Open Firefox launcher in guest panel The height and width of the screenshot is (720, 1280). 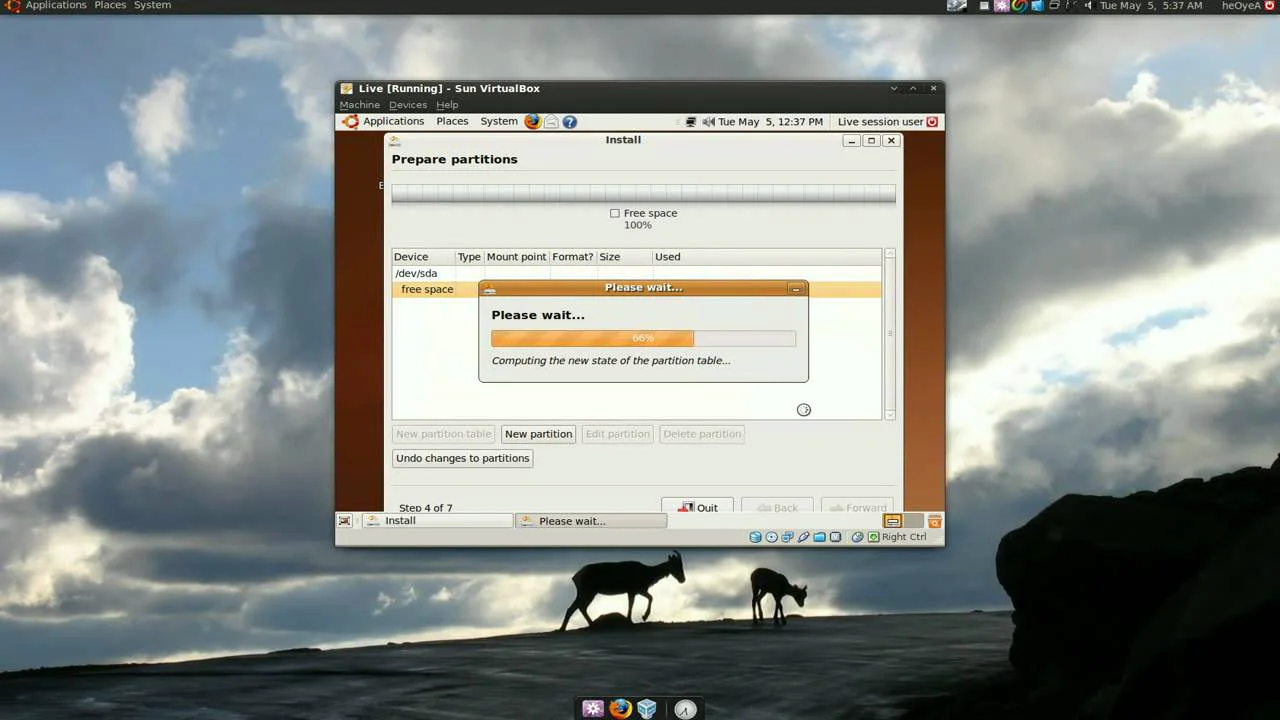click(532, 122)
